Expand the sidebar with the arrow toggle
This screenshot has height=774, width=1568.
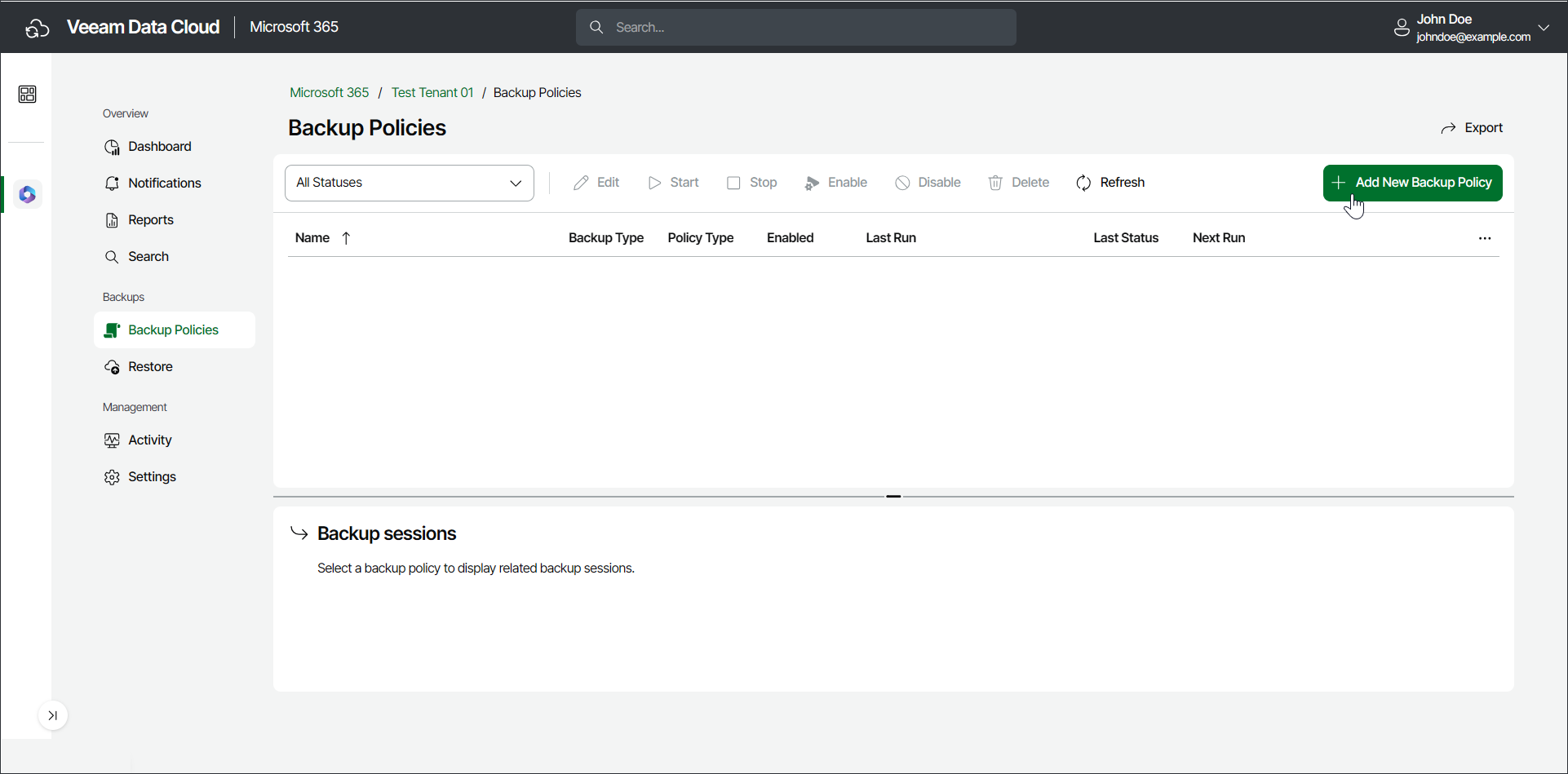[x=53, y=716]
